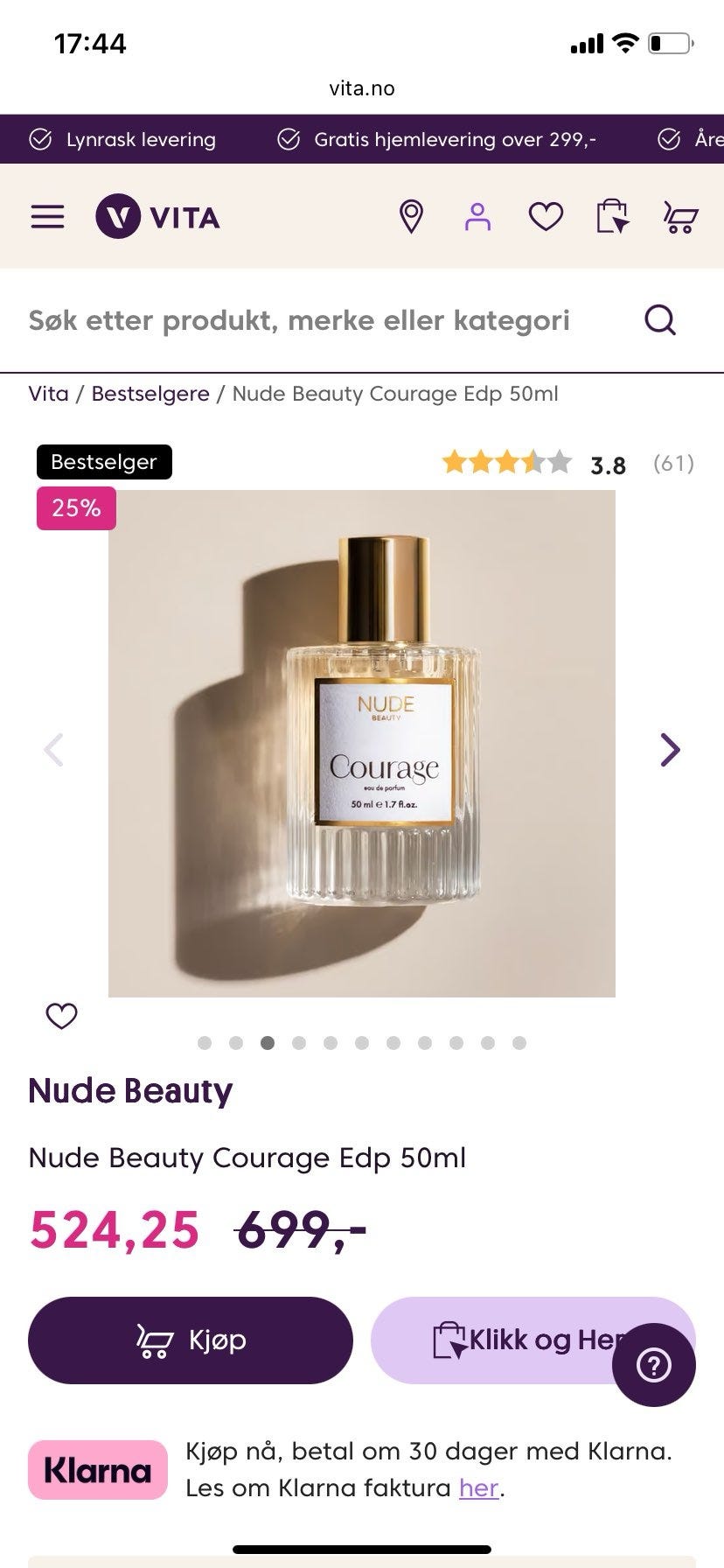Screen dimensions: 724x1568
Task: Go to Vita breadcrumb link
Action: tap(48, 394)
